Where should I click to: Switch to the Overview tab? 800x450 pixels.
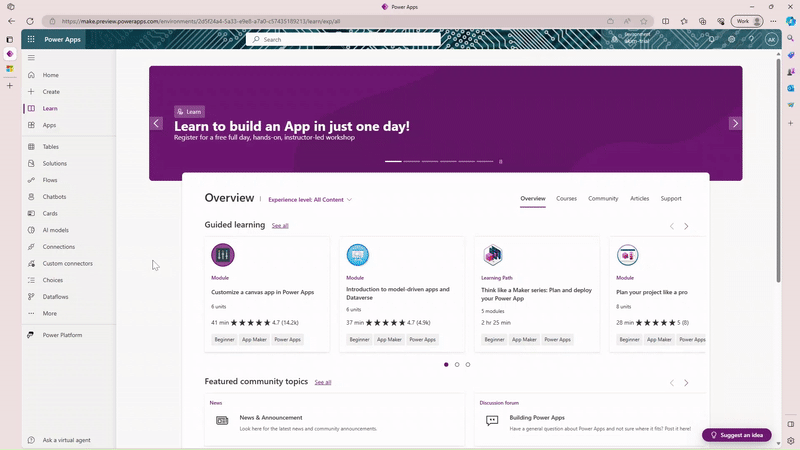(533, 198)
